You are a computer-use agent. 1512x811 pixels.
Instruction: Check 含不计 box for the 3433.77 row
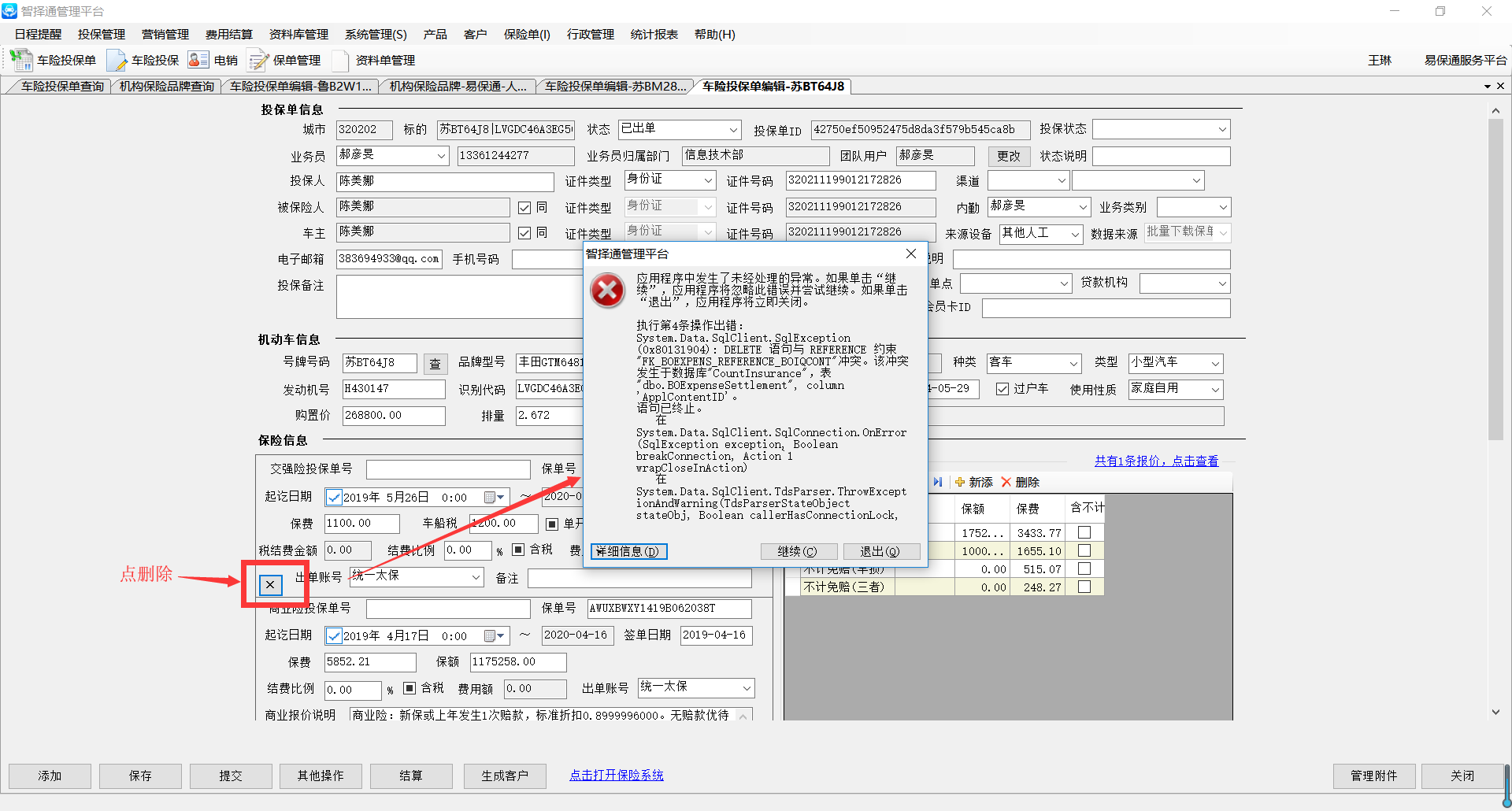pyautogui.click(x=1084, y=532)
